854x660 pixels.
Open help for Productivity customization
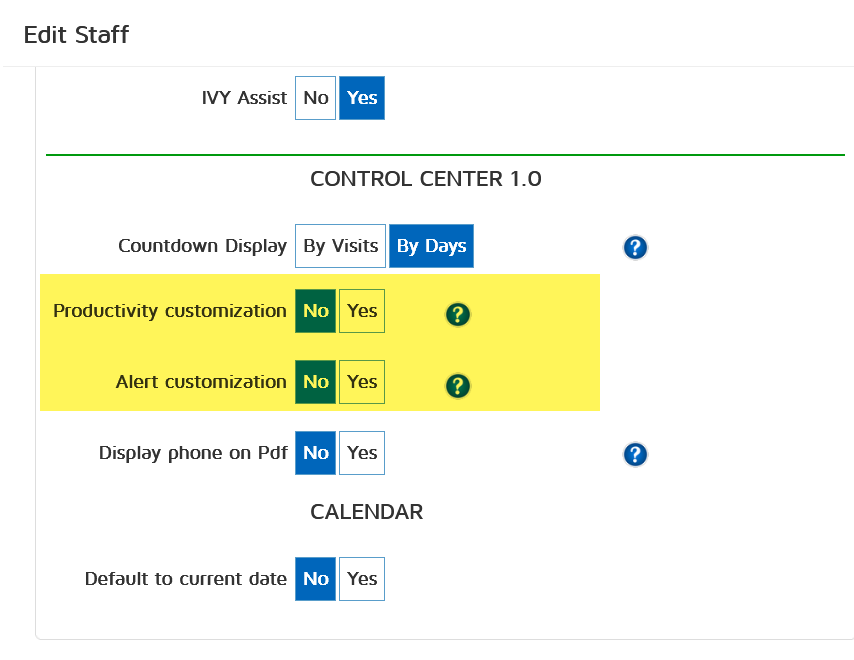[458, 315]
